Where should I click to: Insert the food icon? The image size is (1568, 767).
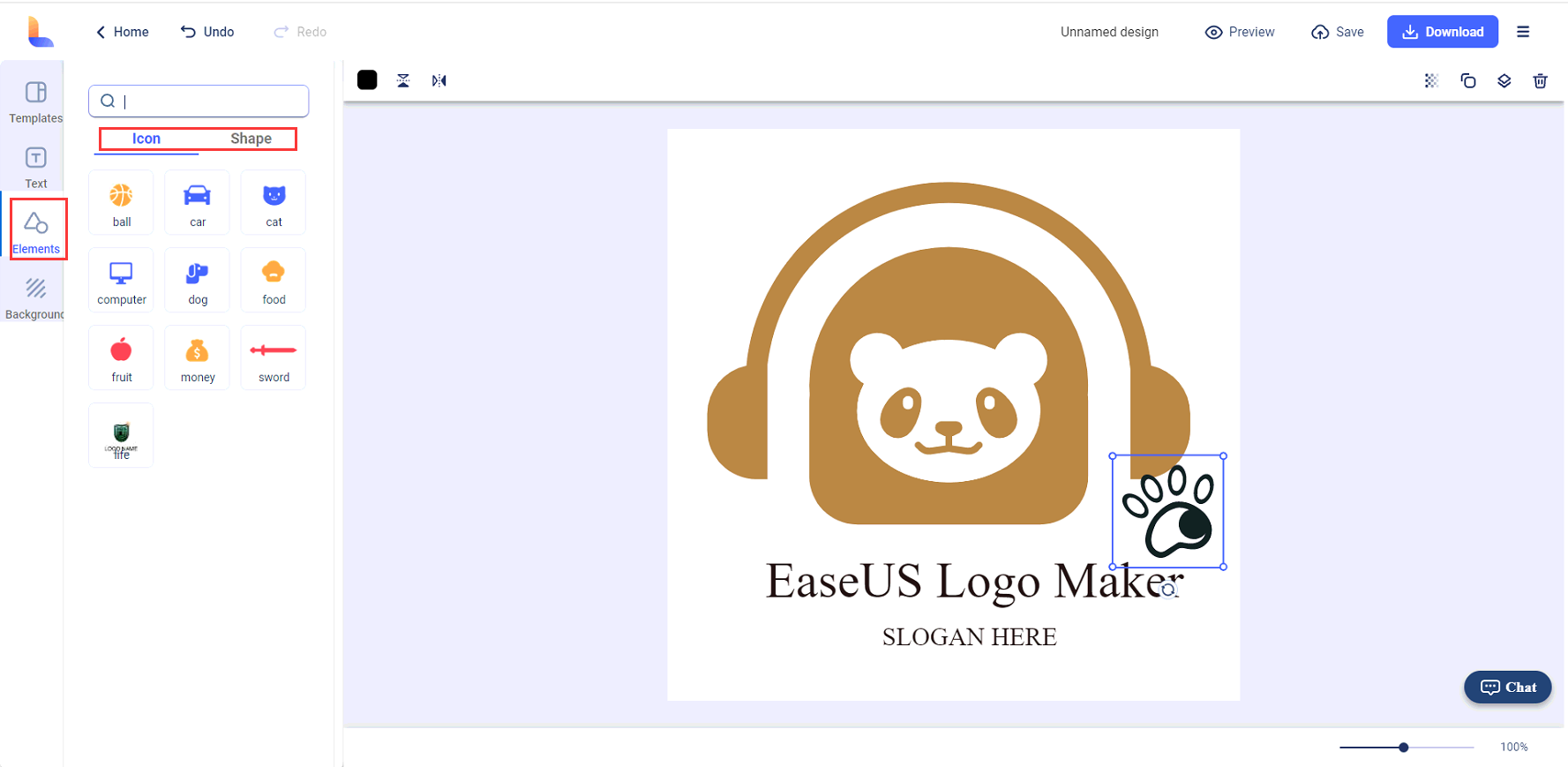coord(274,281)
